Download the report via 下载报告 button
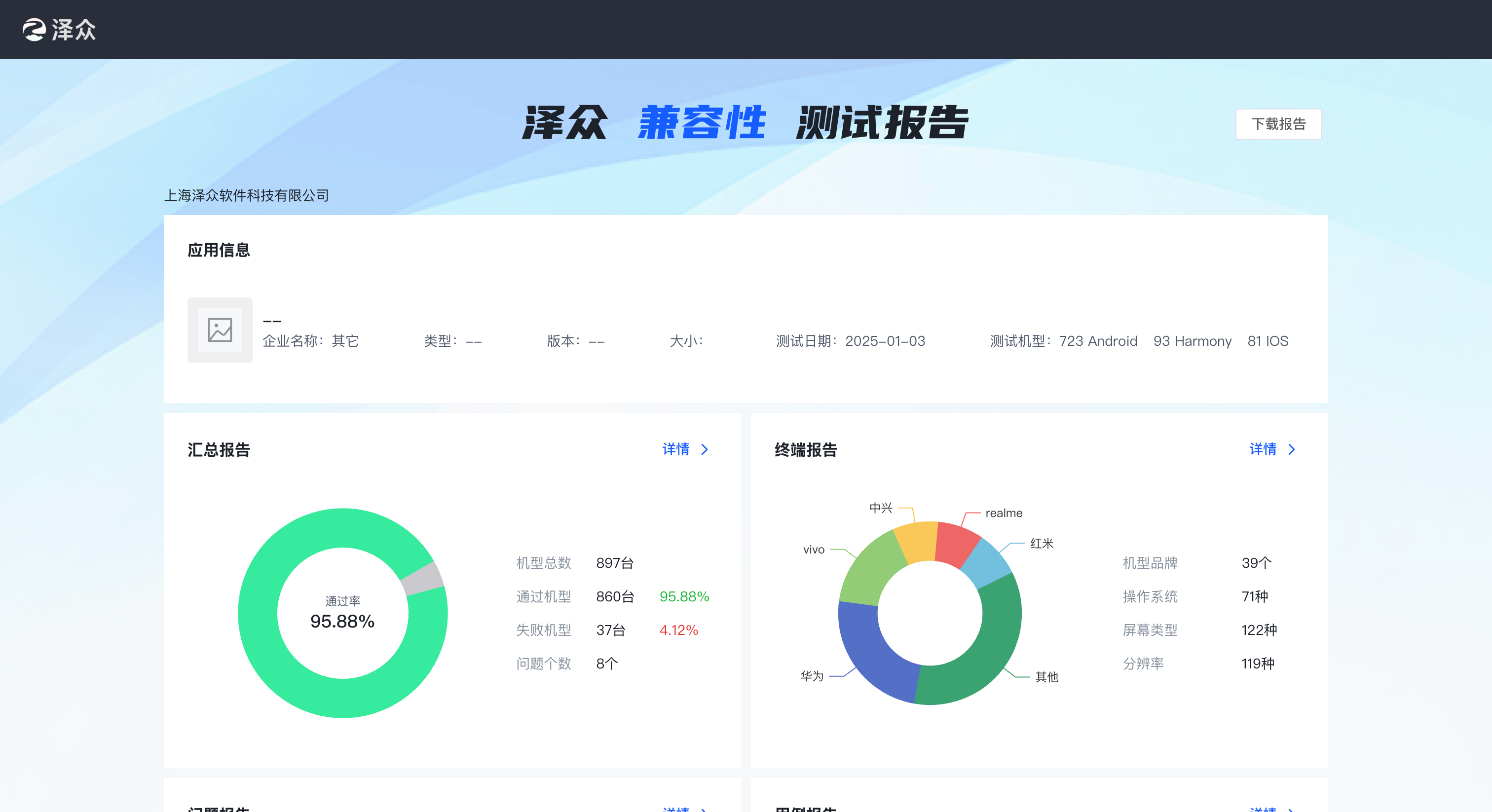 tap(1278, 124)
